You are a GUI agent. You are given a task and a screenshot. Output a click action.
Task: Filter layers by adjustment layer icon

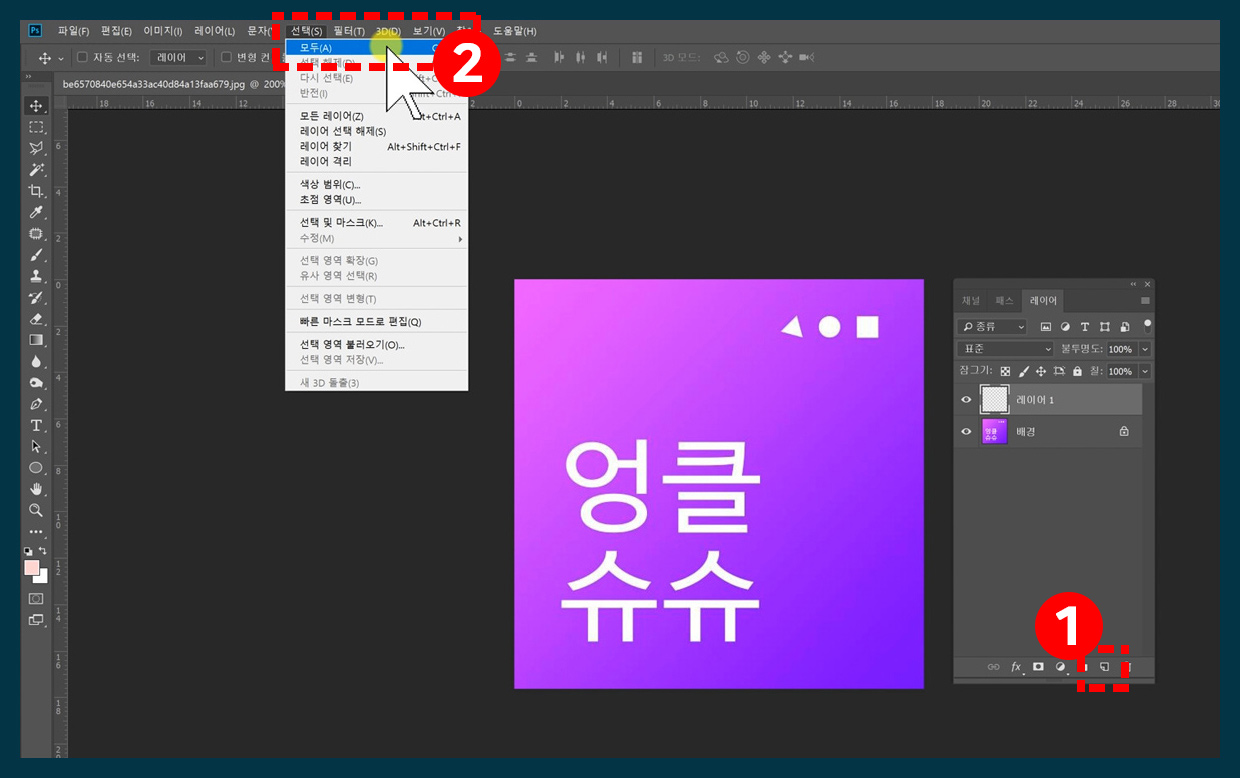(1065, 327)
